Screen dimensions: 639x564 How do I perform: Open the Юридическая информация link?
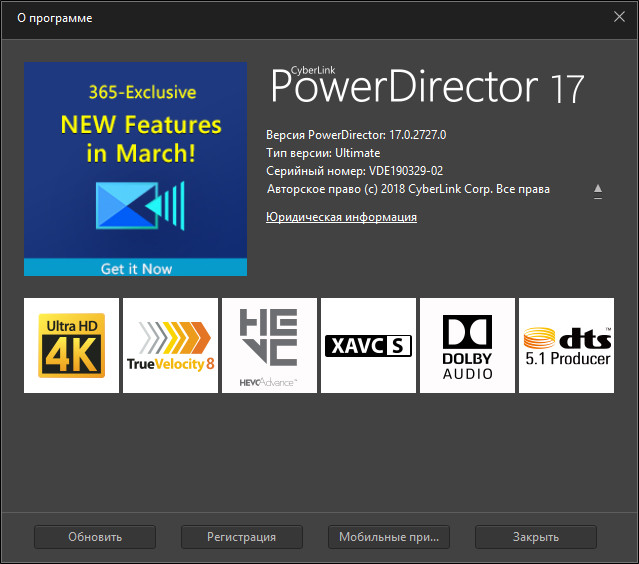tap(341, 217)
